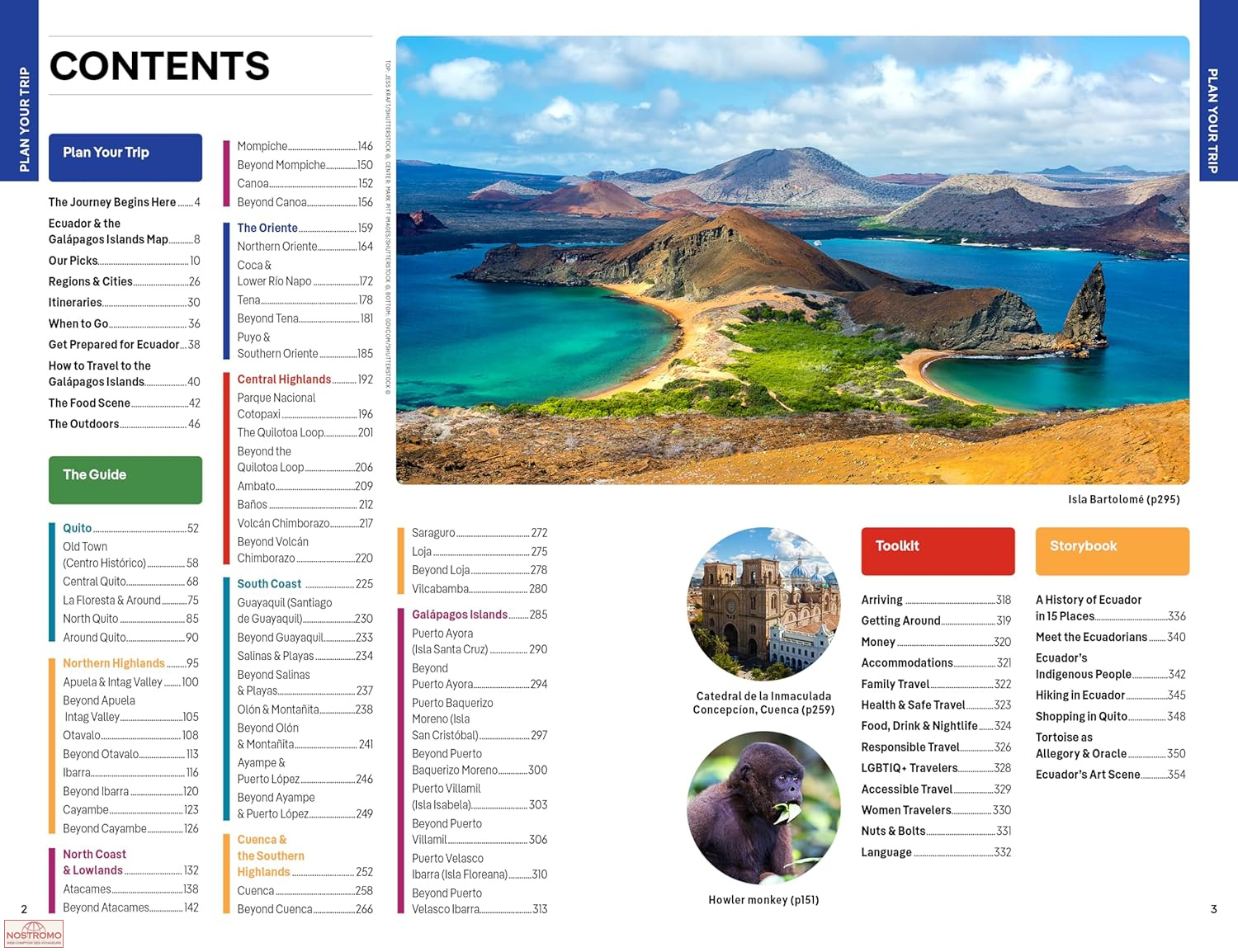Click 'The Journey Begins Here' entry
This screenshot has width=1238, height=952.
(125, 202)
